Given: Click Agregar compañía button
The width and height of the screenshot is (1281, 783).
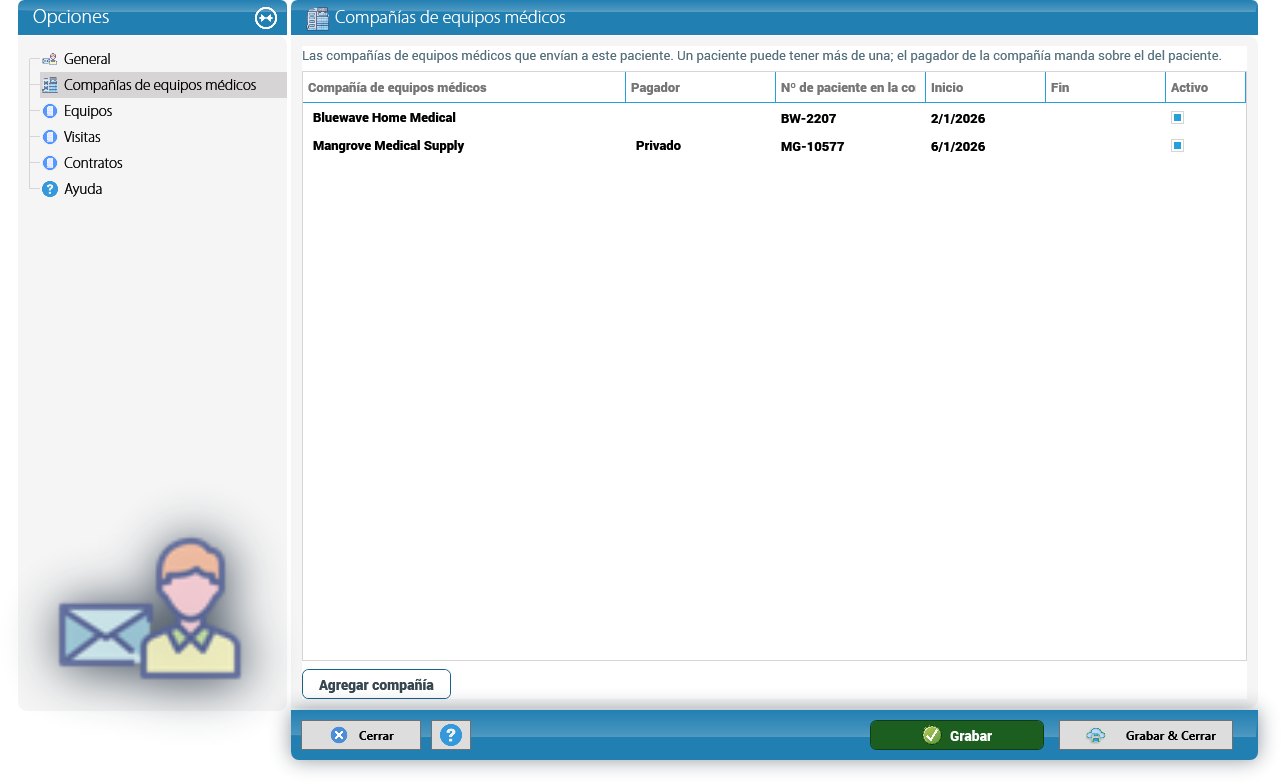Looking at the screenshot, I should (376, 685).
